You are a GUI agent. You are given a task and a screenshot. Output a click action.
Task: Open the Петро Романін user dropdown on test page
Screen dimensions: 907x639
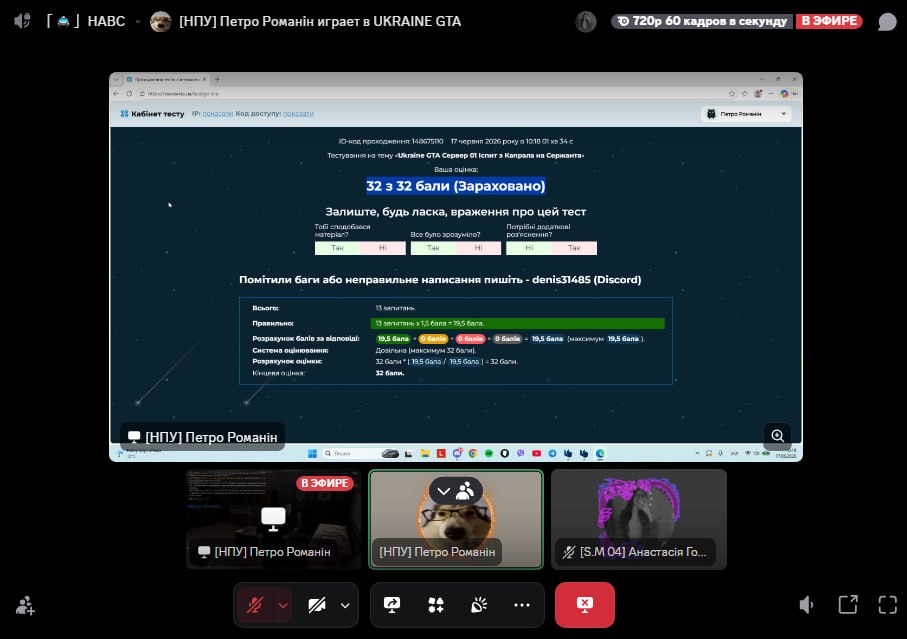[746, 114]
